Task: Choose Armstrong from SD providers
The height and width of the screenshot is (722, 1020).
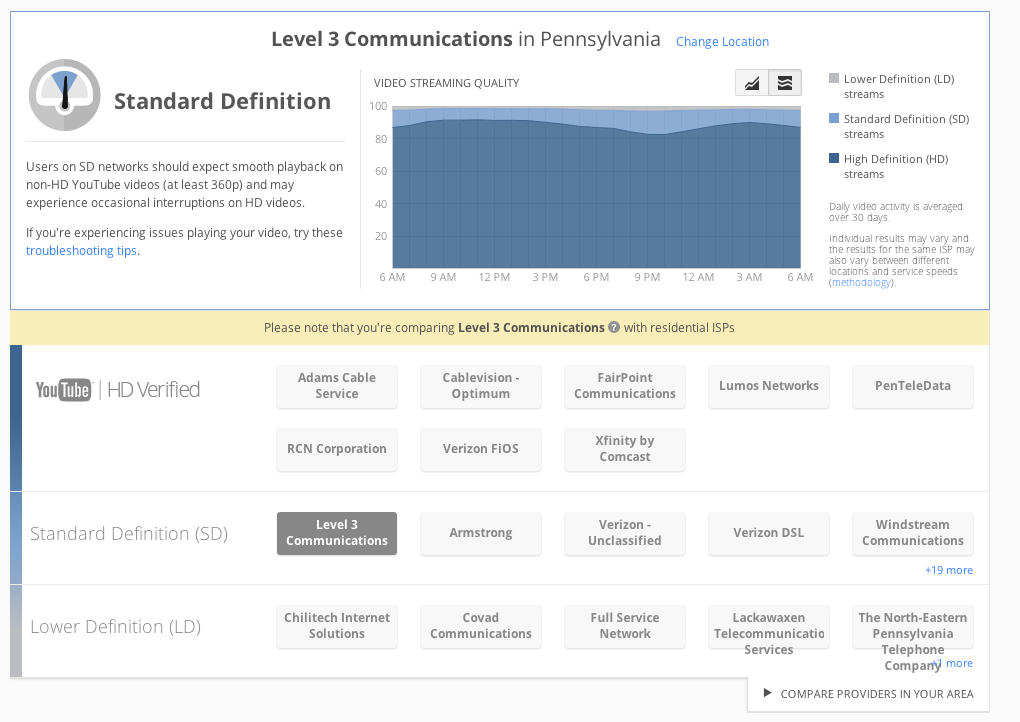Action: tap(481, 533)
